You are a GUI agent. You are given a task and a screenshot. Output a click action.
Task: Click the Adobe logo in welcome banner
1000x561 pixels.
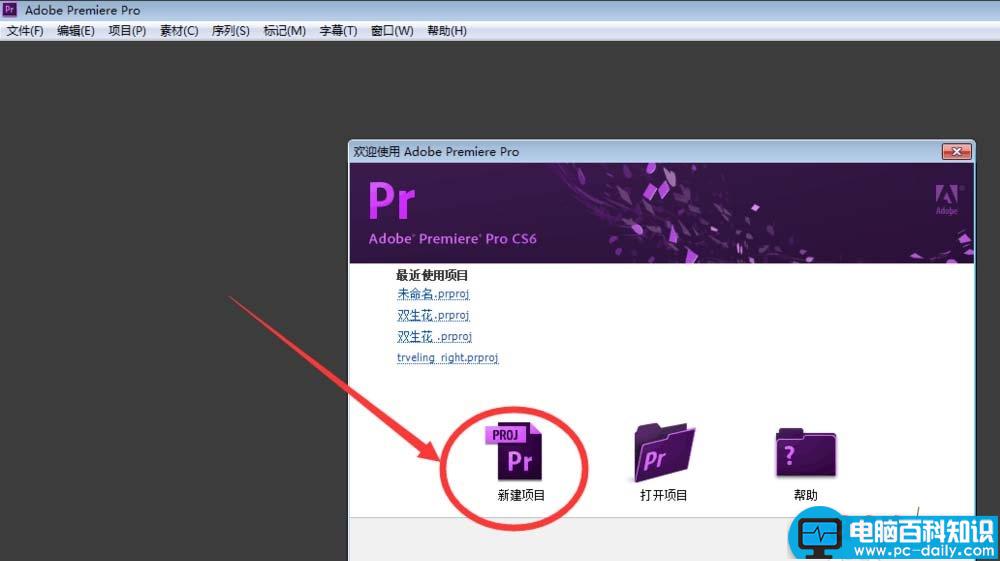coord(947,199)
